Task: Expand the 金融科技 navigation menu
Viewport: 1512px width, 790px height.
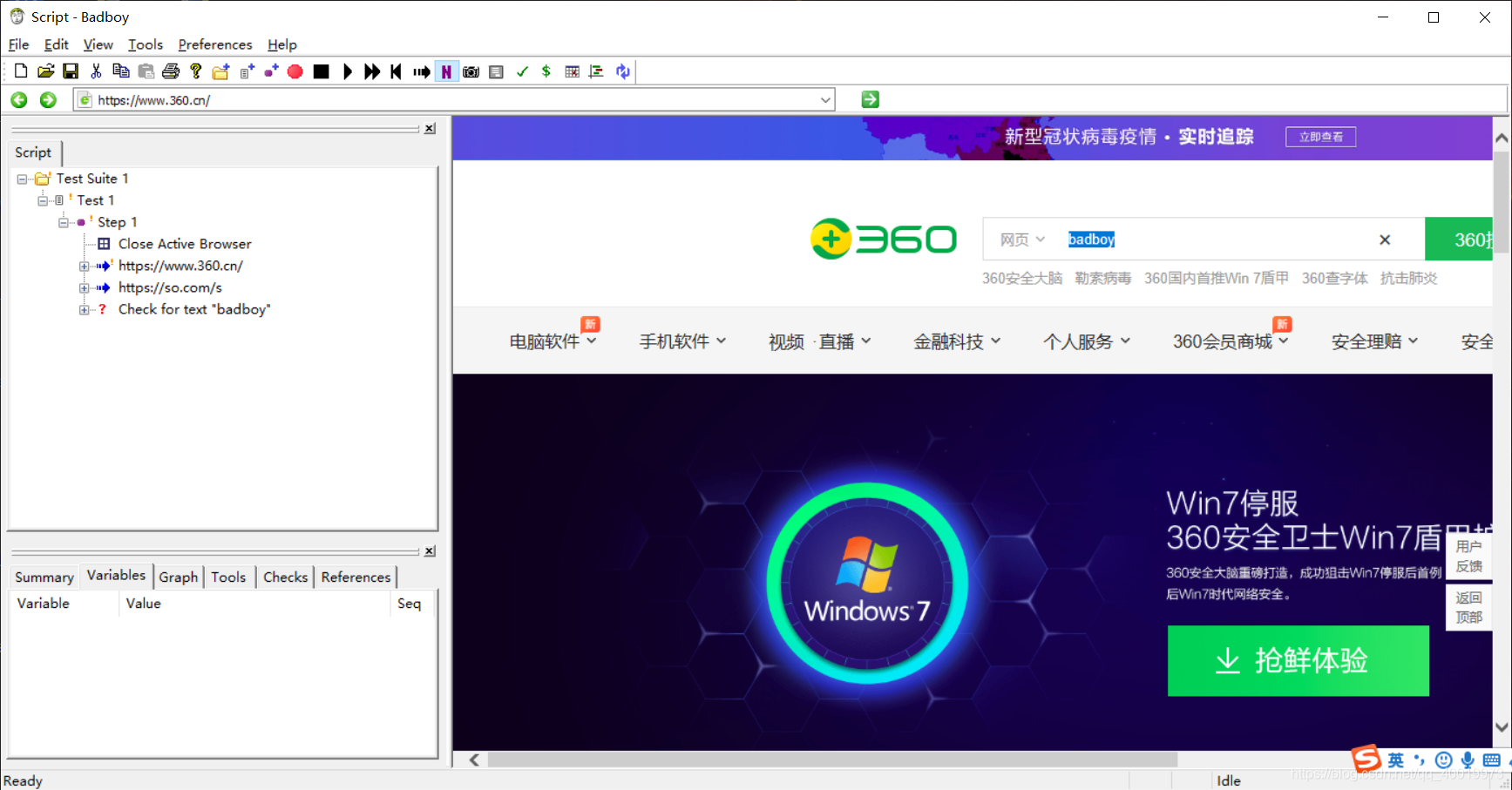Action: point(957,341)
